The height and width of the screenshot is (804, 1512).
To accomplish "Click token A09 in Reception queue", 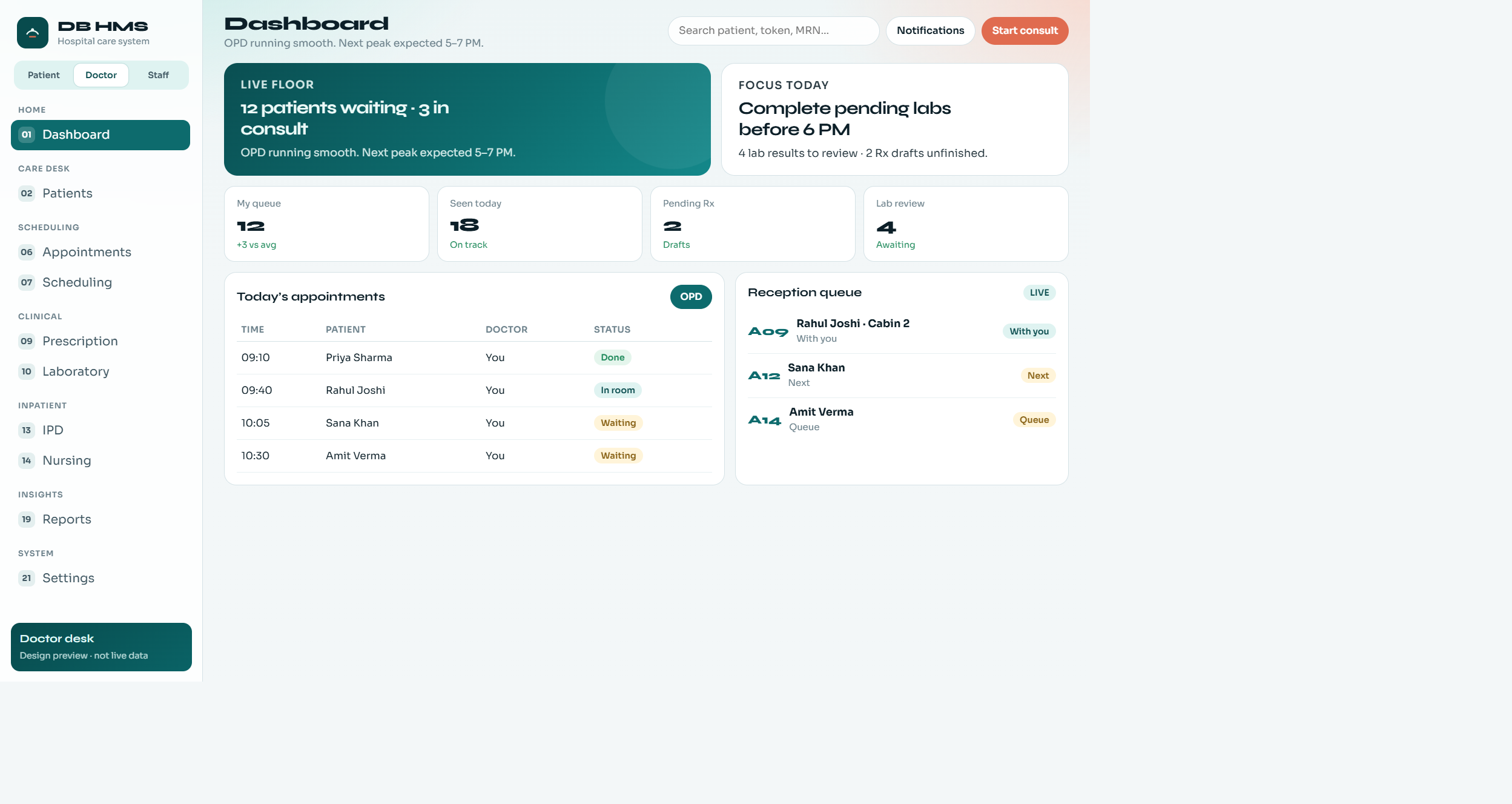I will pyautogui.click(x=768, y=331).
